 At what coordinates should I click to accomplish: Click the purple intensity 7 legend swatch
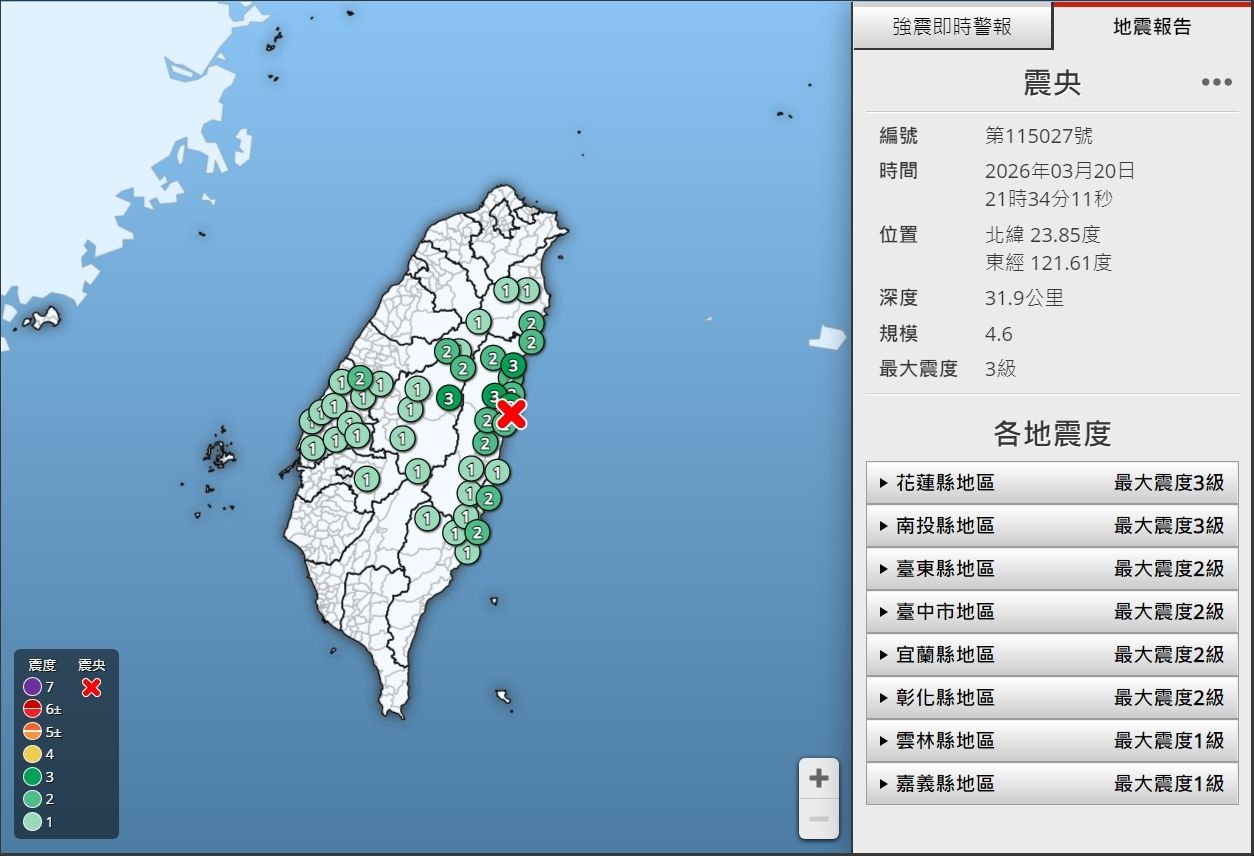pyautogui.click(x=32, y=687)
